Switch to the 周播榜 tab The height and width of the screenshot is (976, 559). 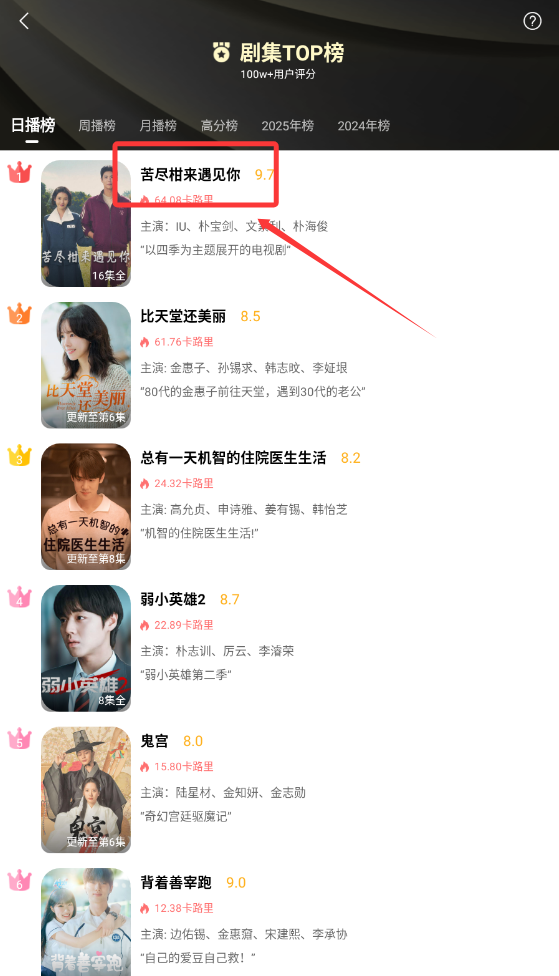click(x=96, y=125)
